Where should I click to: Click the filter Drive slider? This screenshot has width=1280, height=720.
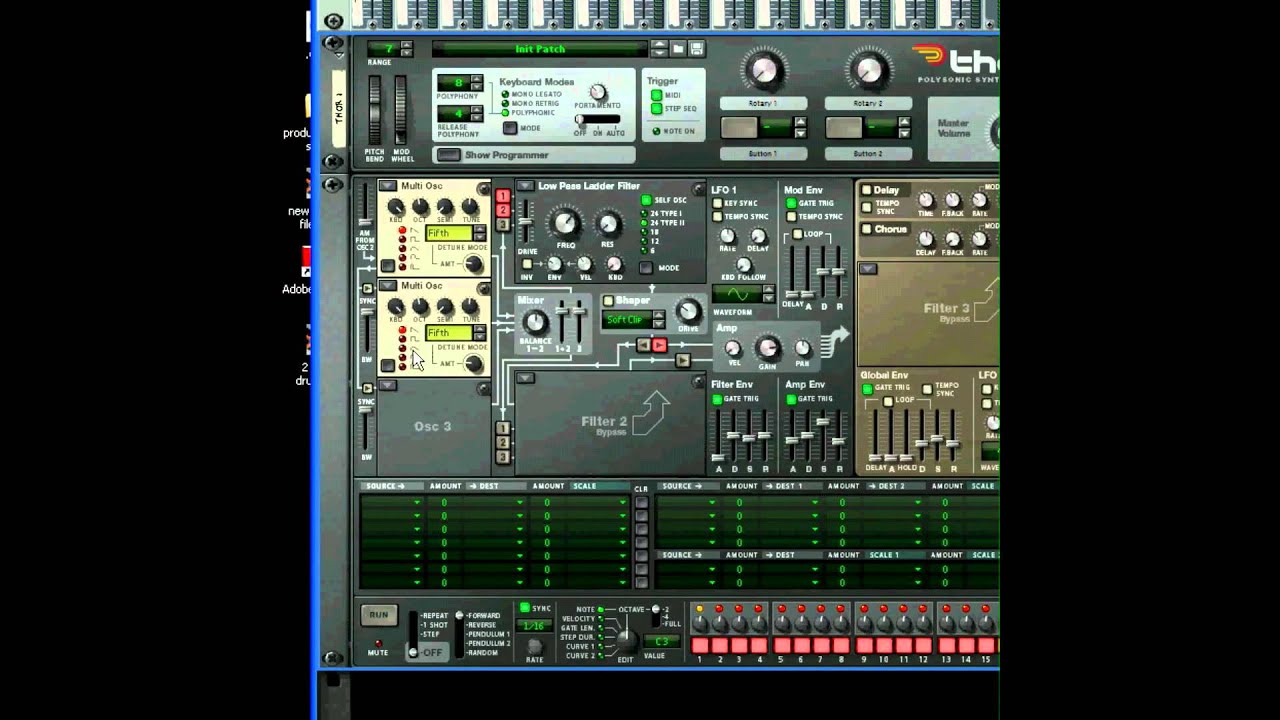pos(527,222)
